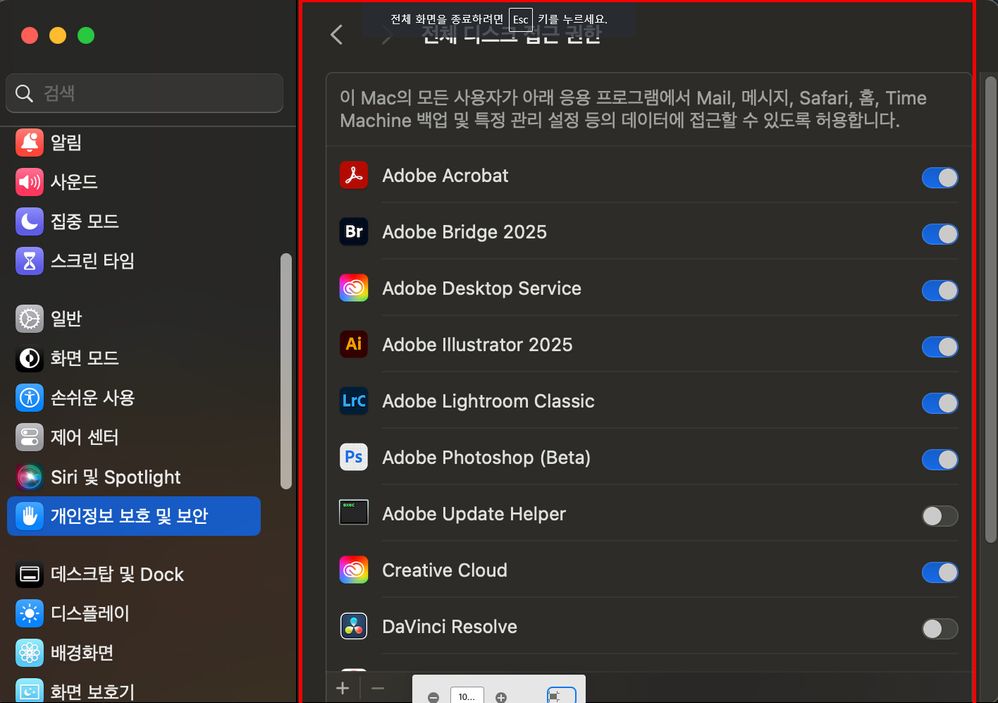Image resolution: width=998 pixels, height=703 pixels.
Task: Click the back navigation arrow
Action: tap(335, 34)
